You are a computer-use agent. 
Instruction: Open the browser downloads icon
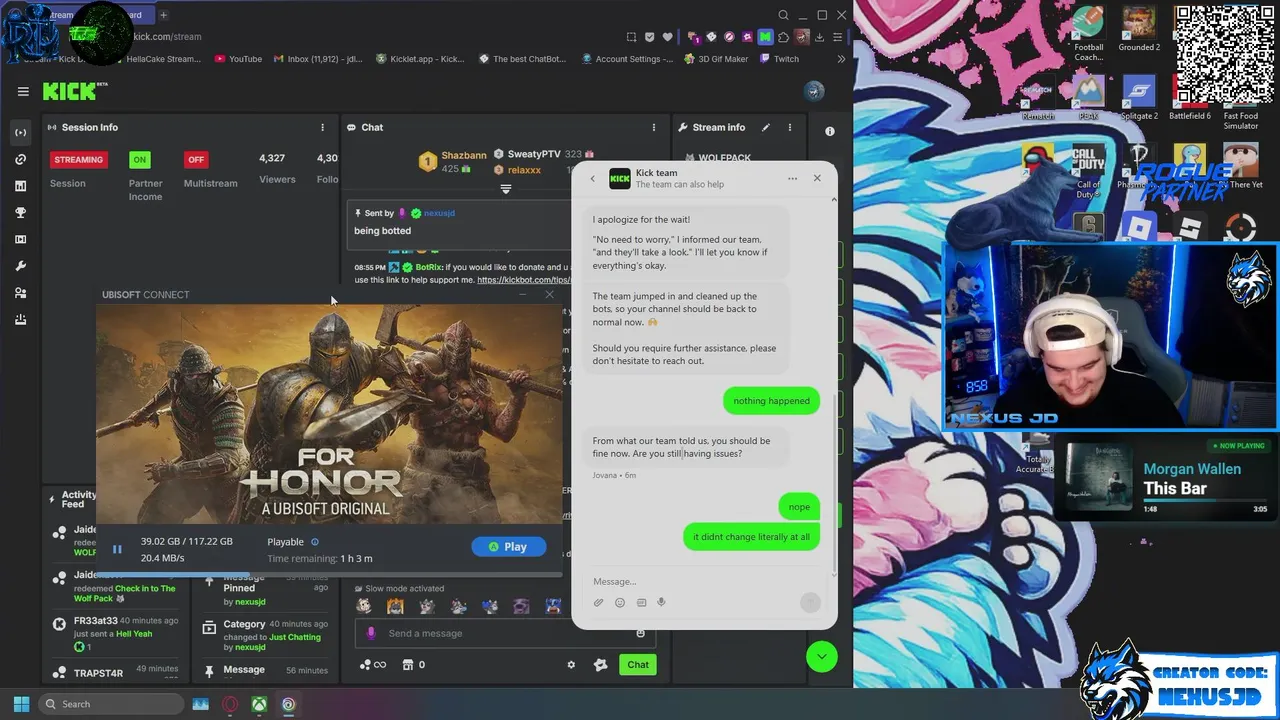819,37
